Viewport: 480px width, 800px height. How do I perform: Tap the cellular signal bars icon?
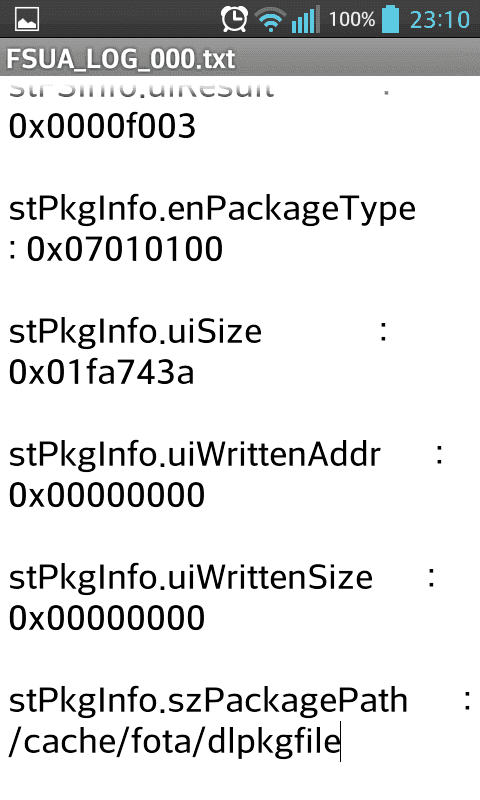coord(306,19)
